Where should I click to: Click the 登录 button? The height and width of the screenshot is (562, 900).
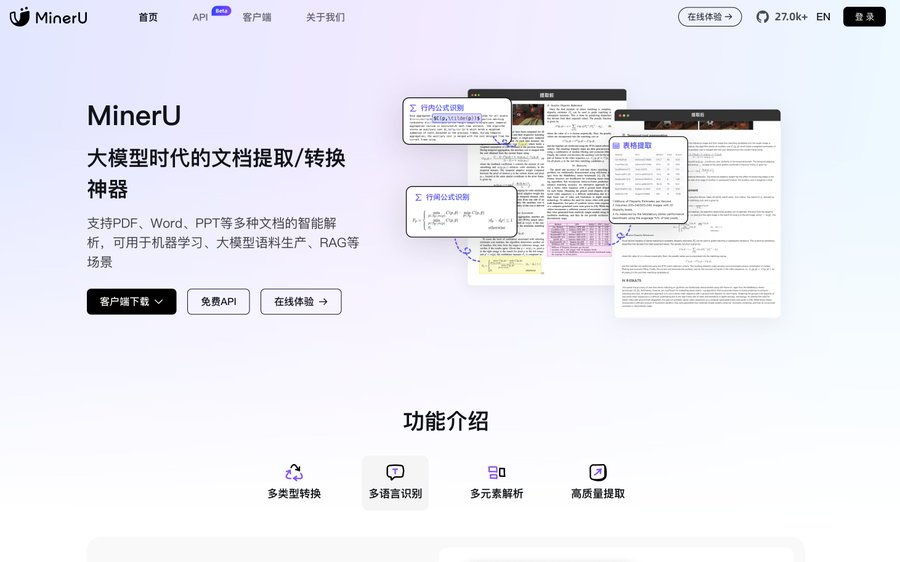coord(864,17)
